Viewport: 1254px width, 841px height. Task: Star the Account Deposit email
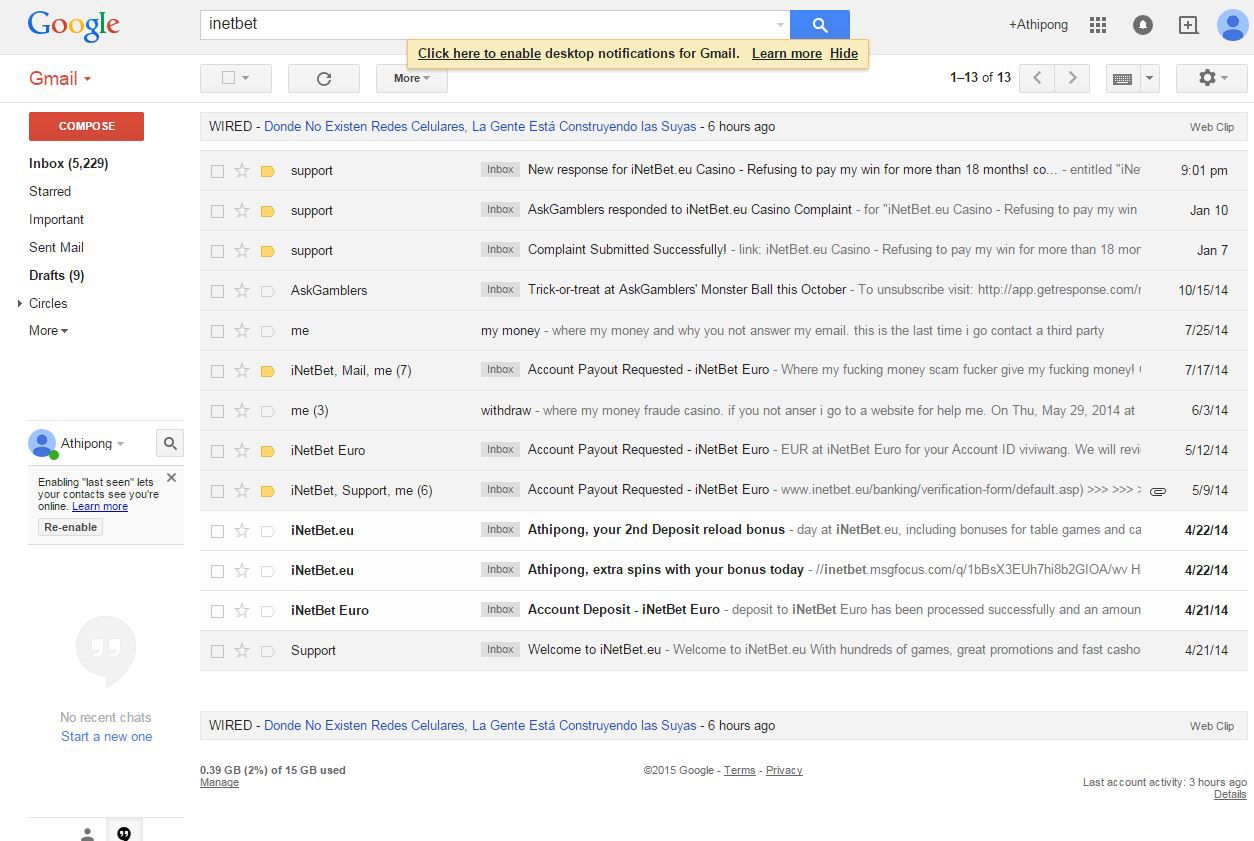point(242,610)
